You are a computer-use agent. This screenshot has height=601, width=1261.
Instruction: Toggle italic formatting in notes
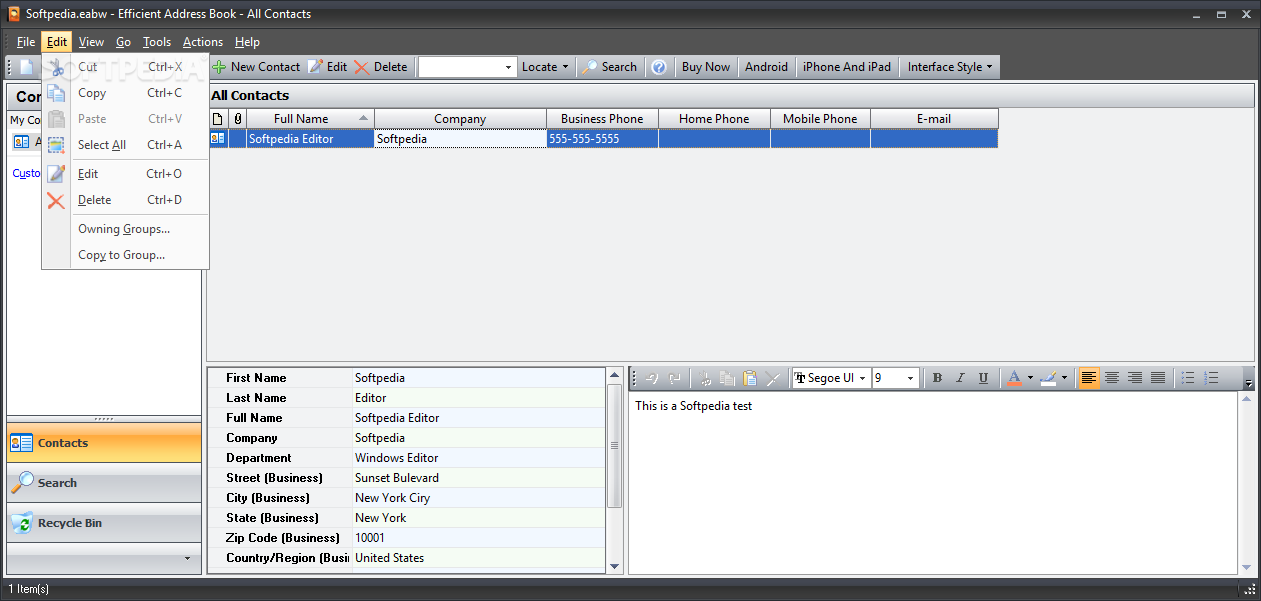960,378
